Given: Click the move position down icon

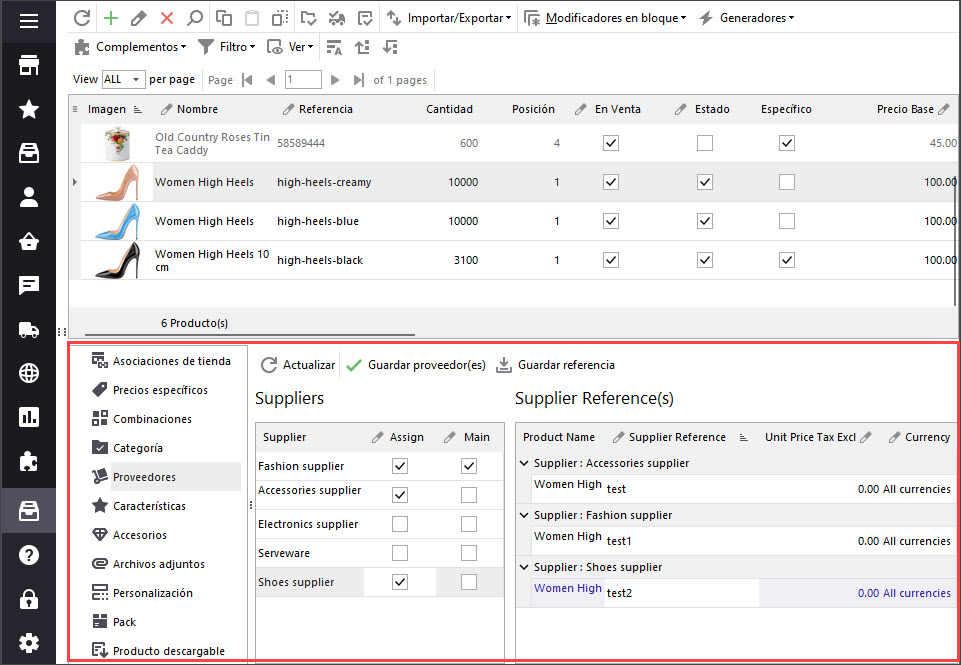Looking at the screenshot, I should click(x=390, y=47).
